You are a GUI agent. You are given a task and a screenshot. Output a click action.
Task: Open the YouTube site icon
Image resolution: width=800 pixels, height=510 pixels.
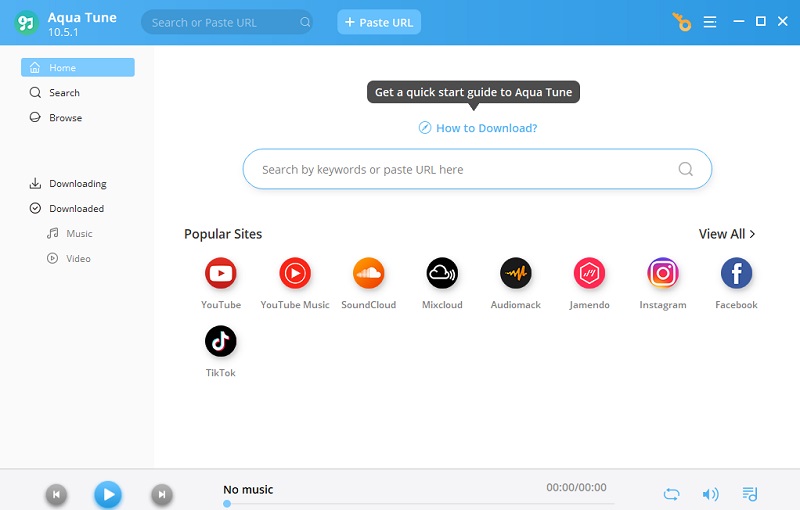(220, 273)
